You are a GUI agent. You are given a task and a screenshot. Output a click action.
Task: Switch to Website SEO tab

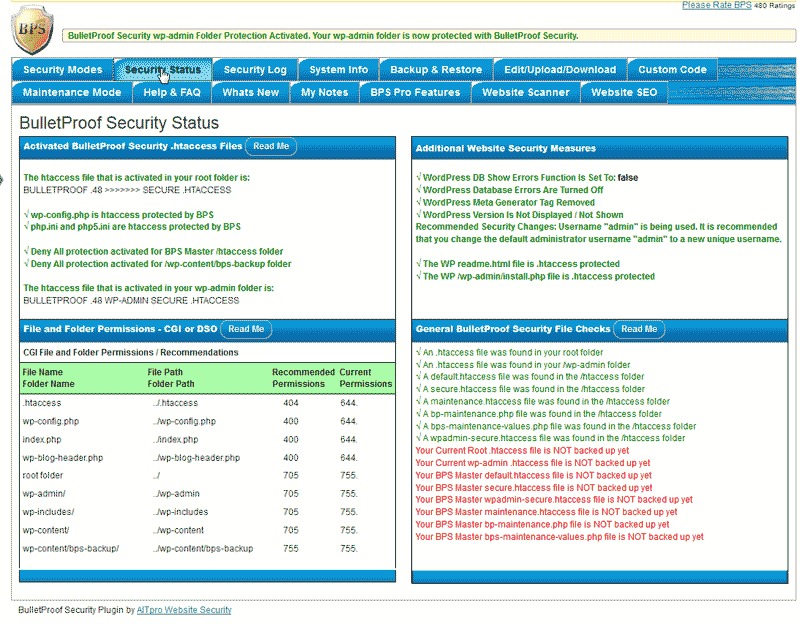(x=624, y=93)
